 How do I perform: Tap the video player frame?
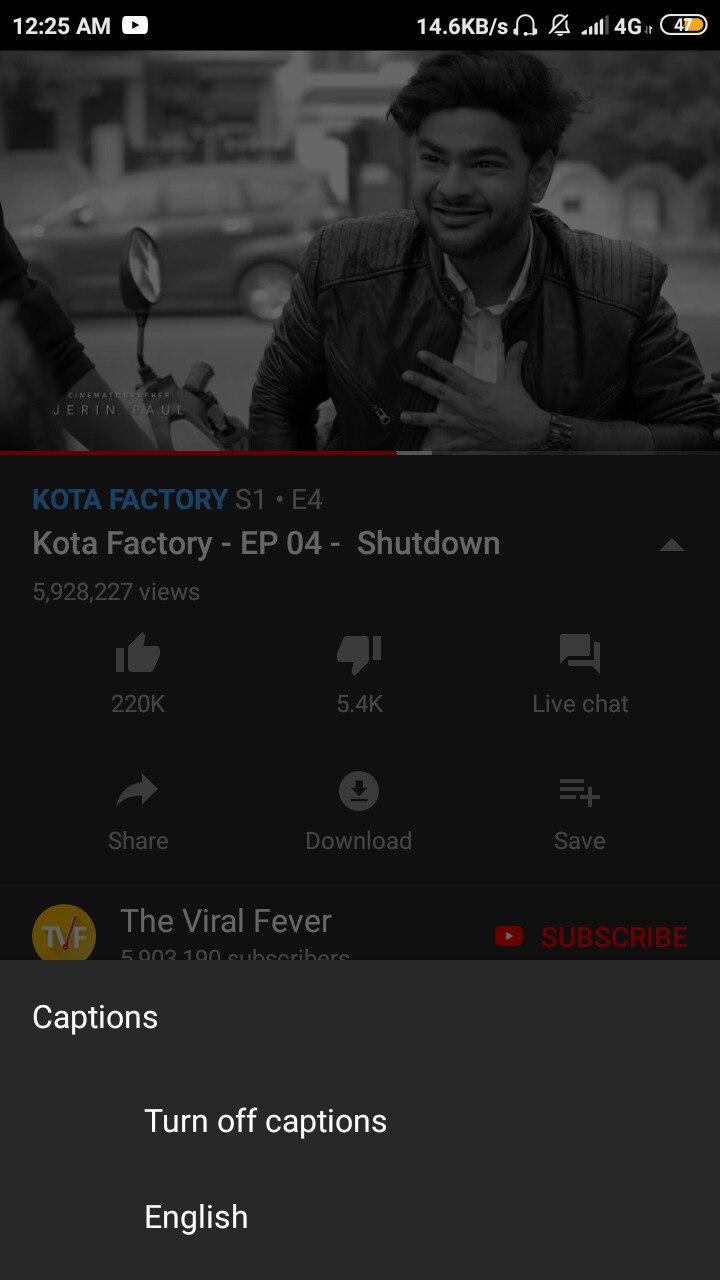click(x=360, y=250)
